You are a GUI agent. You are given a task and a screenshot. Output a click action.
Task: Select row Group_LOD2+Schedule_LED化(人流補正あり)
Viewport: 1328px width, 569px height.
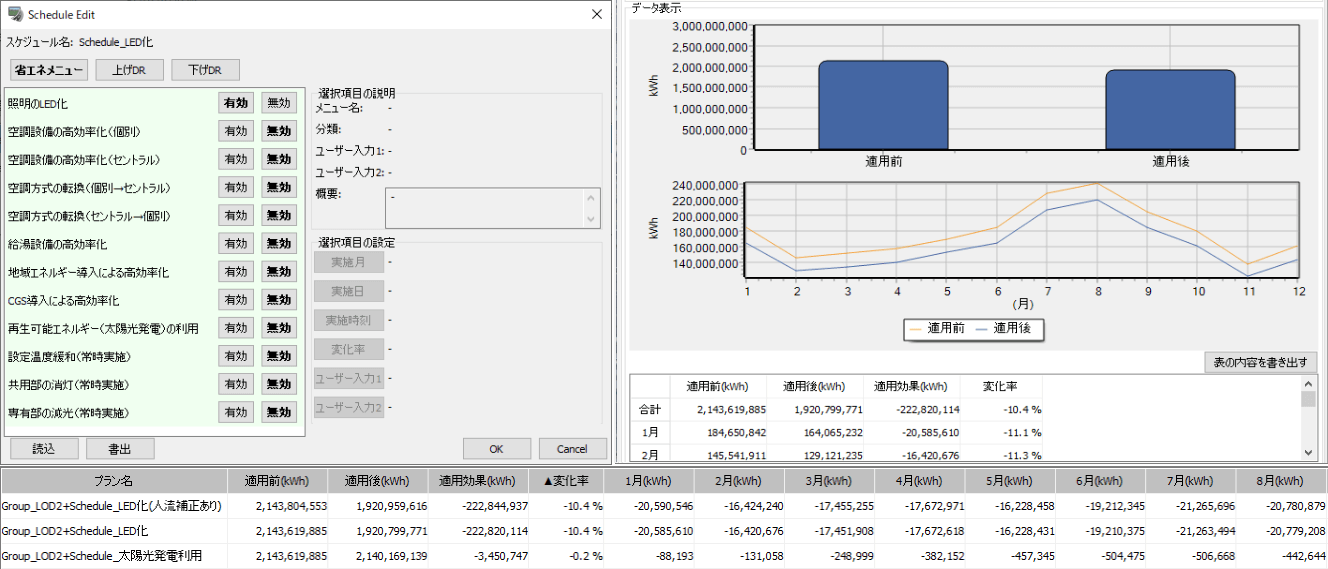tap(664, 506)
